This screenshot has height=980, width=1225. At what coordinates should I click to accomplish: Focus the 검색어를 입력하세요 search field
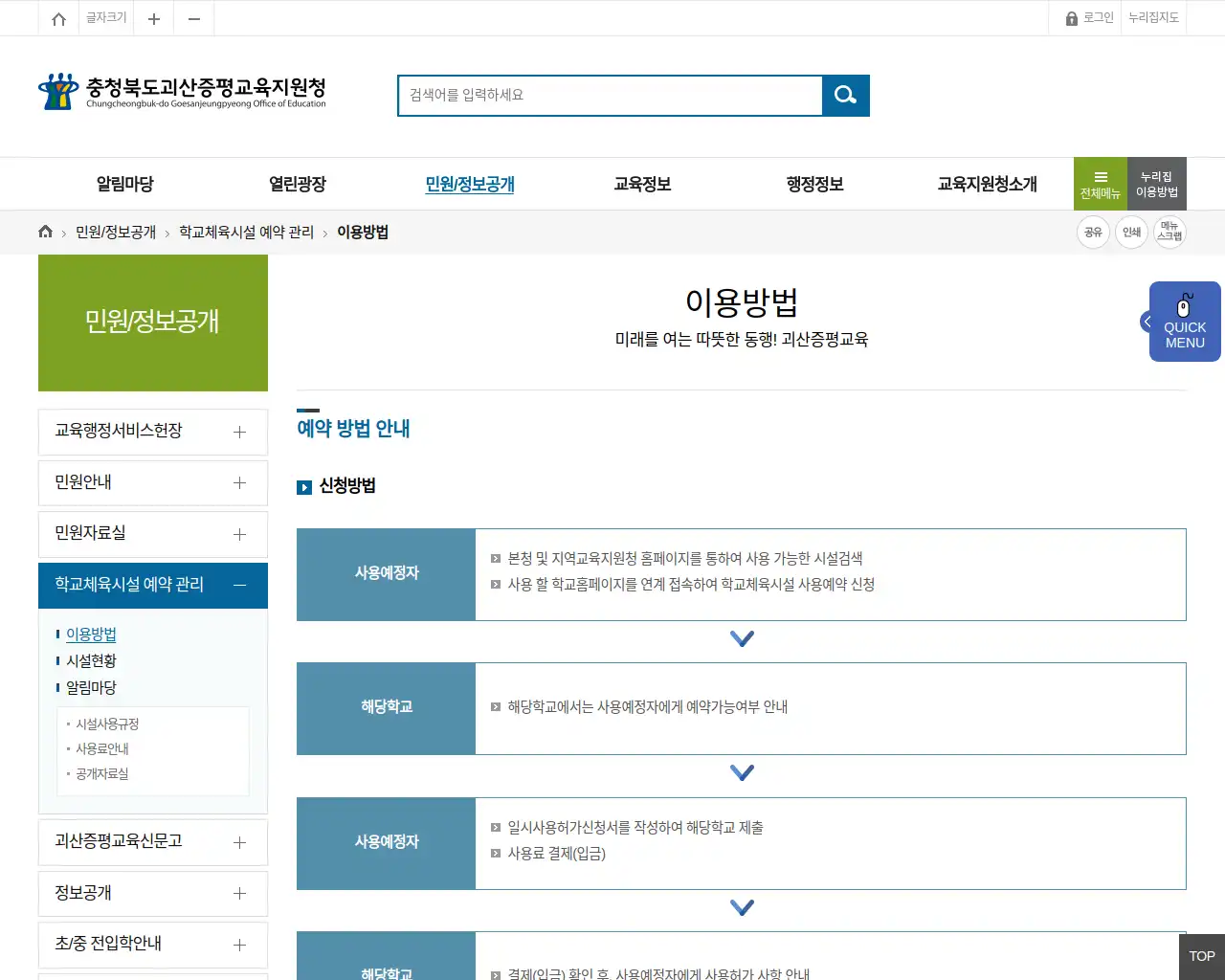tap(611, 95)
